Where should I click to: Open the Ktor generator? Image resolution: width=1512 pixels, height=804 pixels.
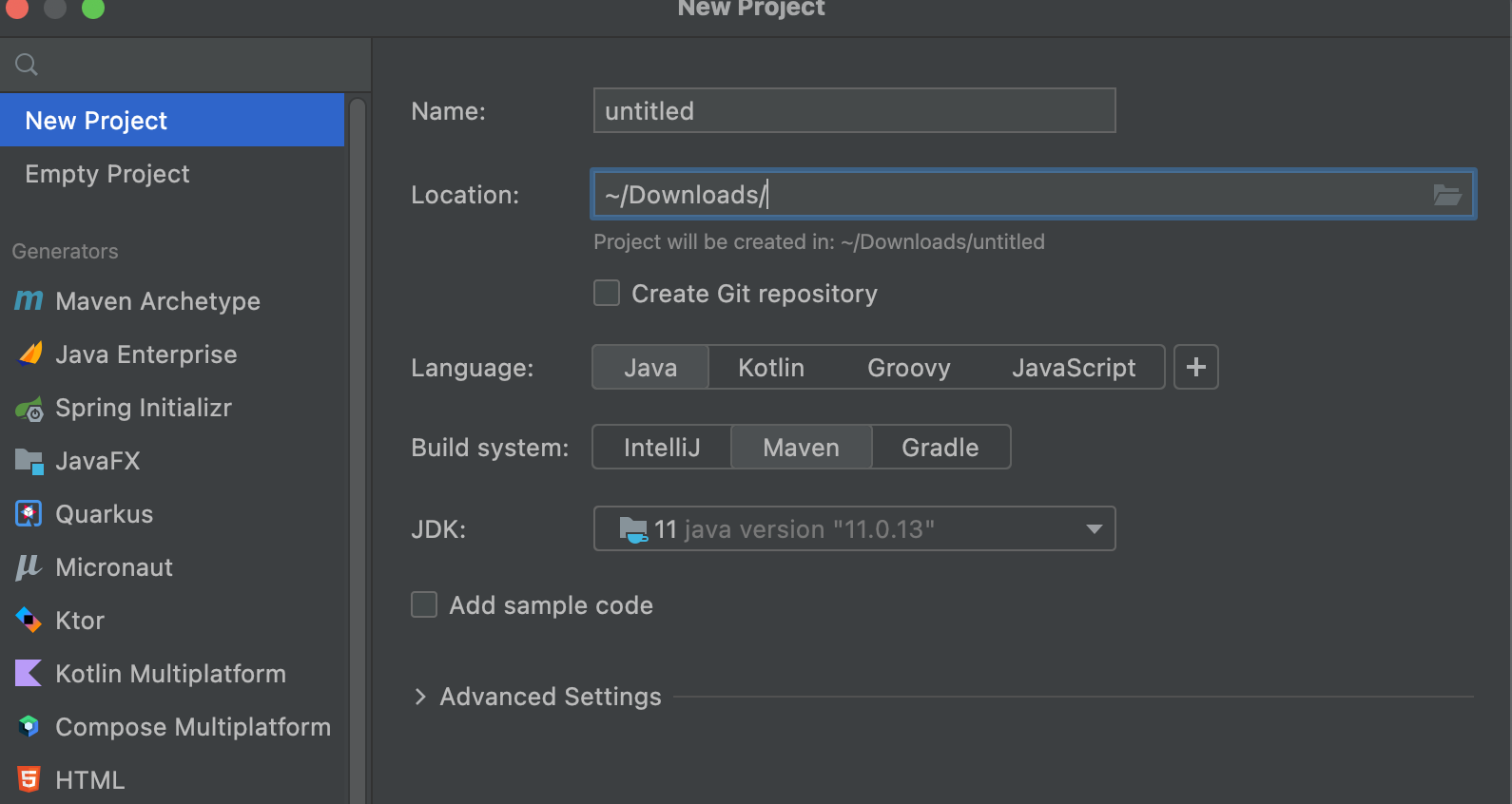tap(172, 620)
